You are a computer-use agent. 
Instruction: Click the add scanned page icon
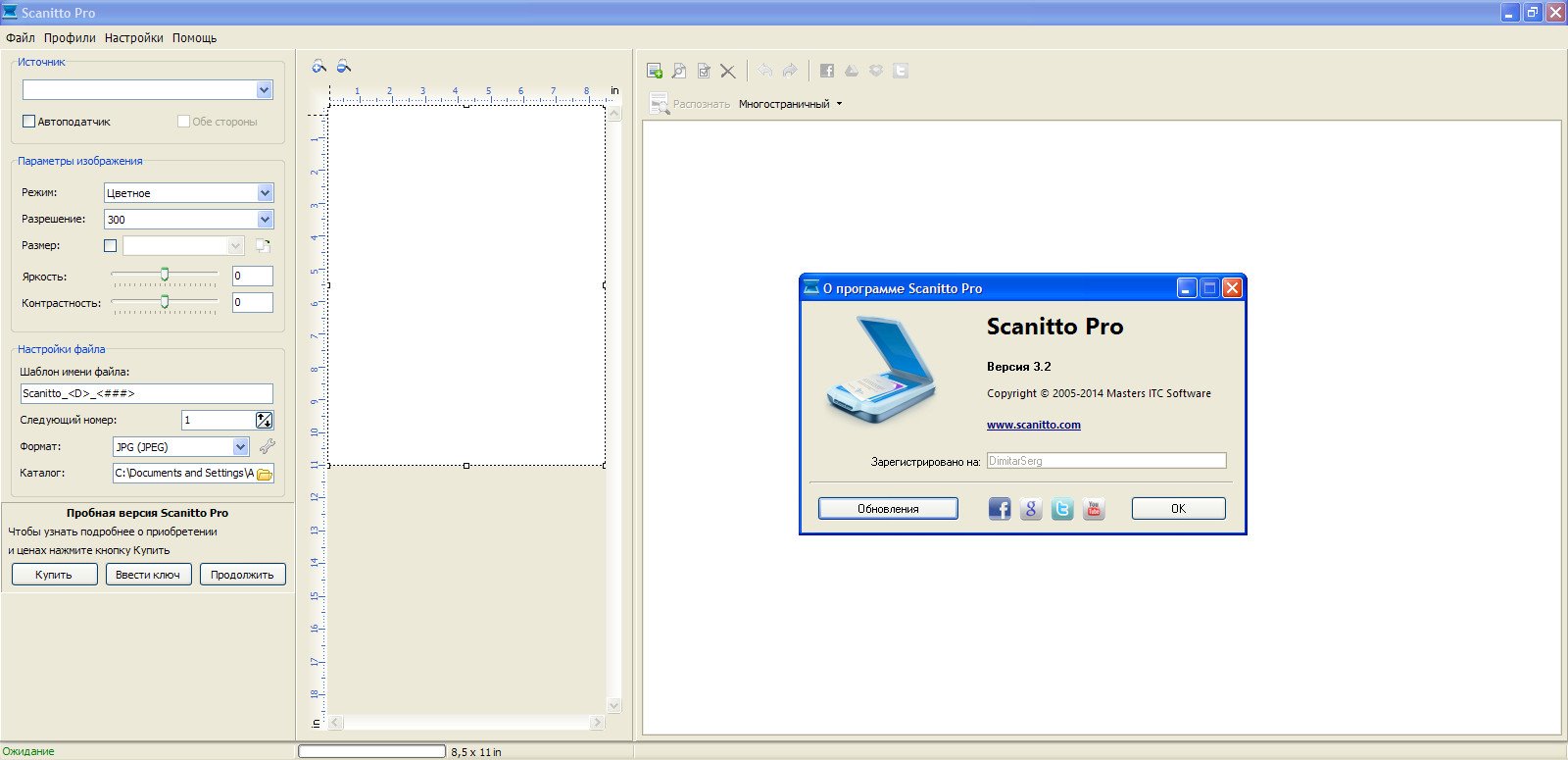[655, 71]
